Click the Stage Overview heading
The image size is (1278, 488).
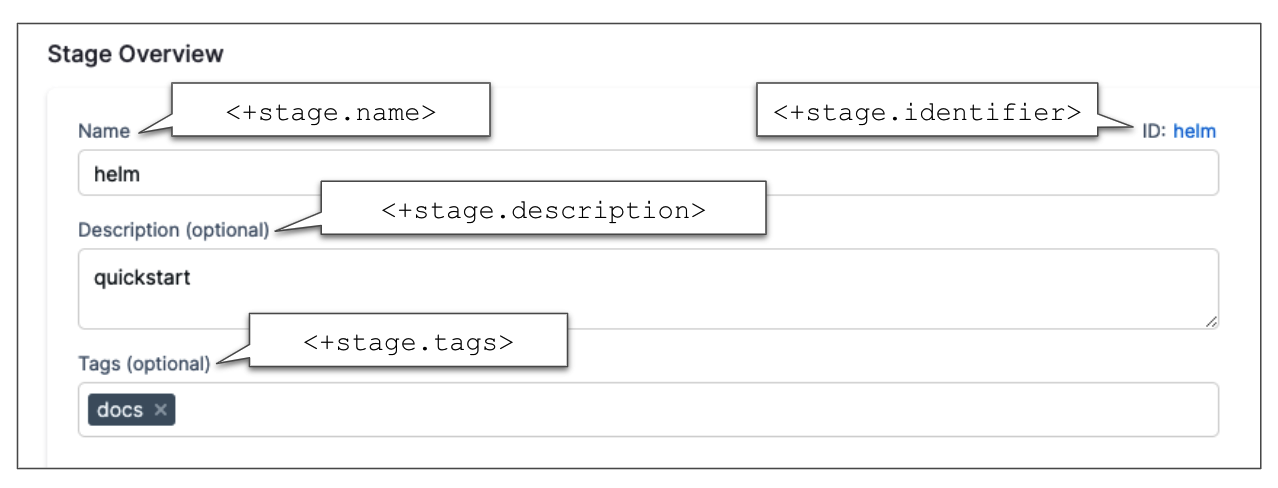pos(136,54)
